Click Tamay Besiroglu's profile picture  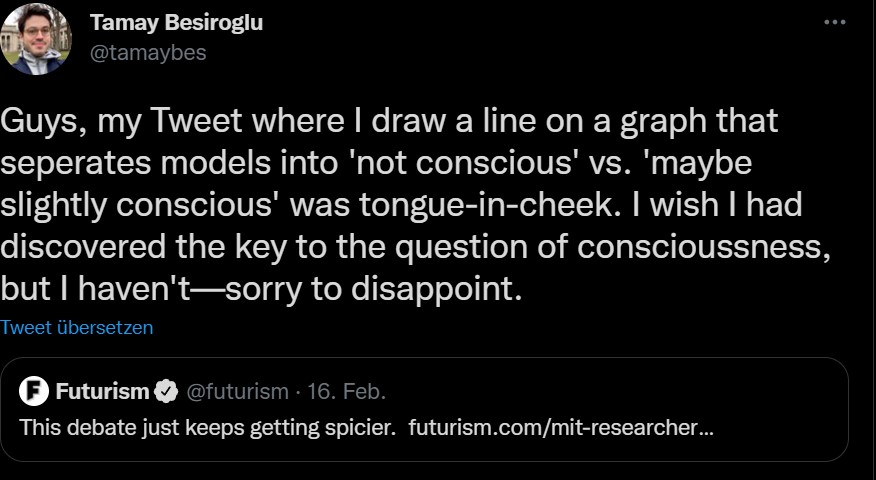pos(37,39)
